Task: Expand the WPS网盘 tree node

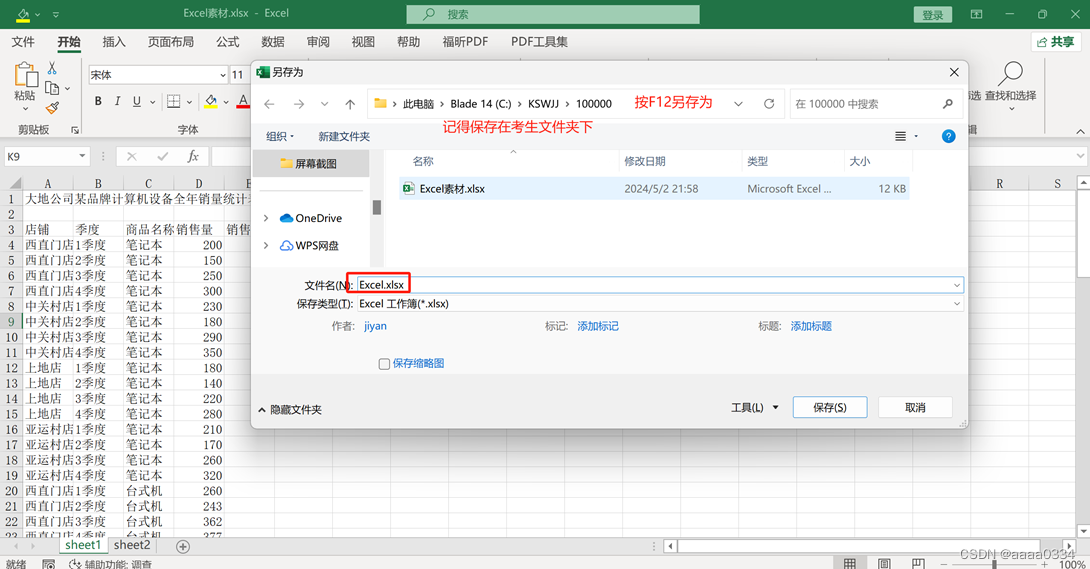Action: click(x=266, y=245)
